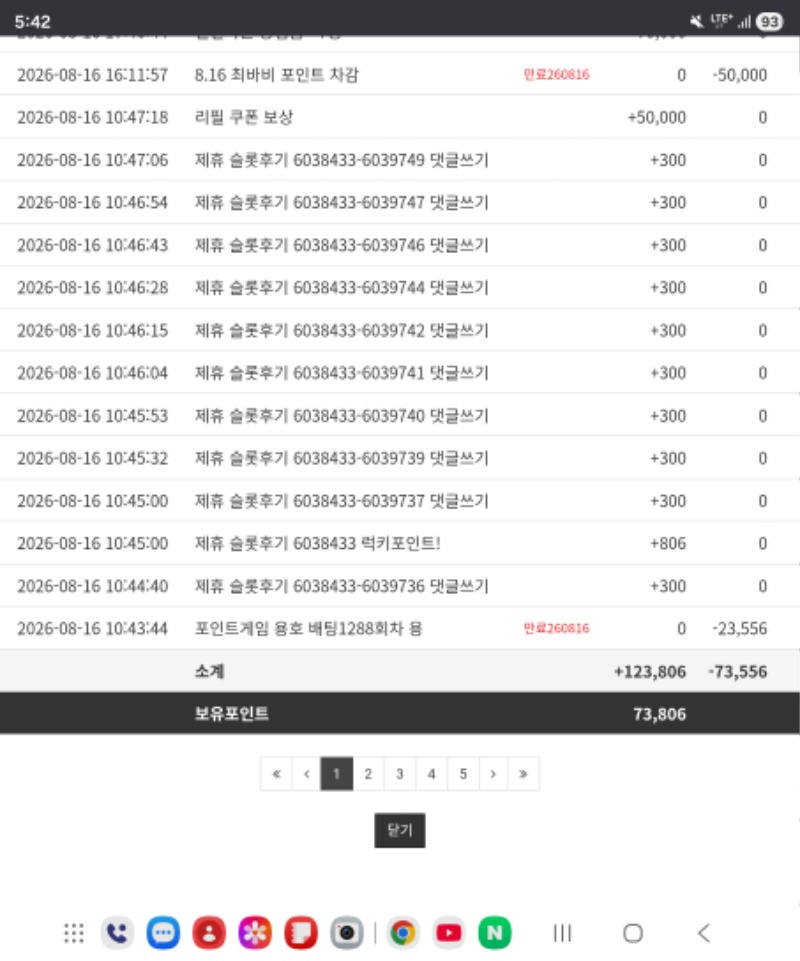This screenshot has width=800, height=961.
Task: Tap the Android back navigation button
Action: tap(704, 933)
